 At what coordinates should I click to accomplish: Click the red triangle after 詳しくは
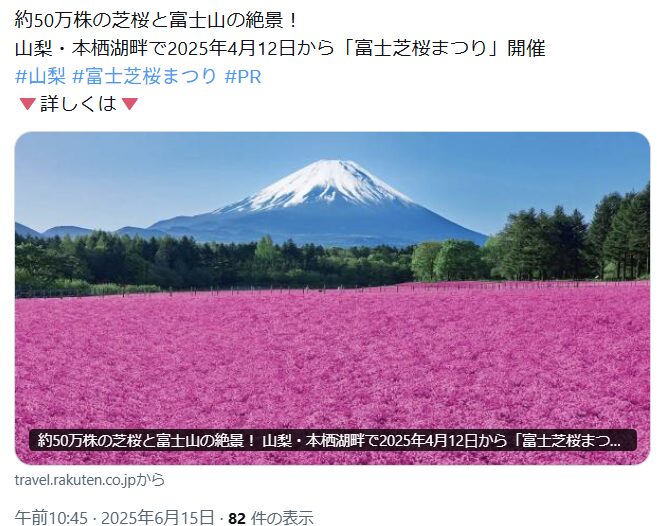130,104
